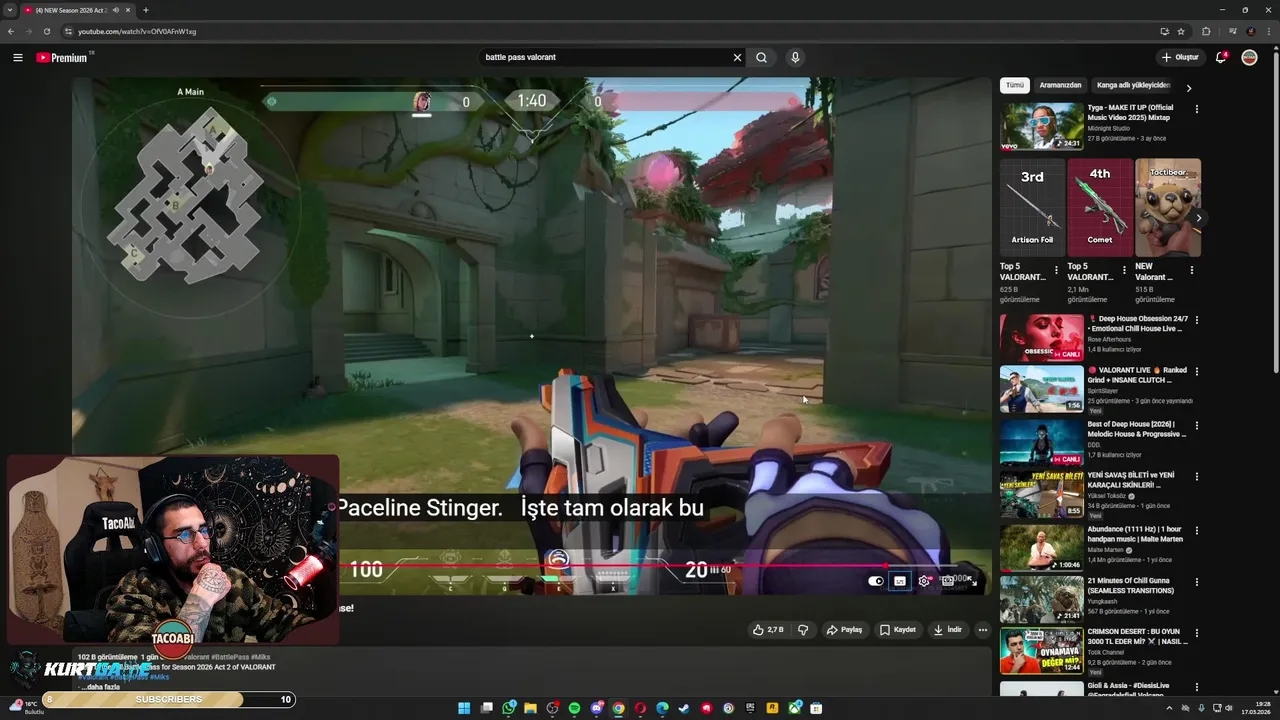The width and height of the screenshot is (1280, 720).
Task: Open the YouTube hamburger guide menu
Action: [17, 57]
